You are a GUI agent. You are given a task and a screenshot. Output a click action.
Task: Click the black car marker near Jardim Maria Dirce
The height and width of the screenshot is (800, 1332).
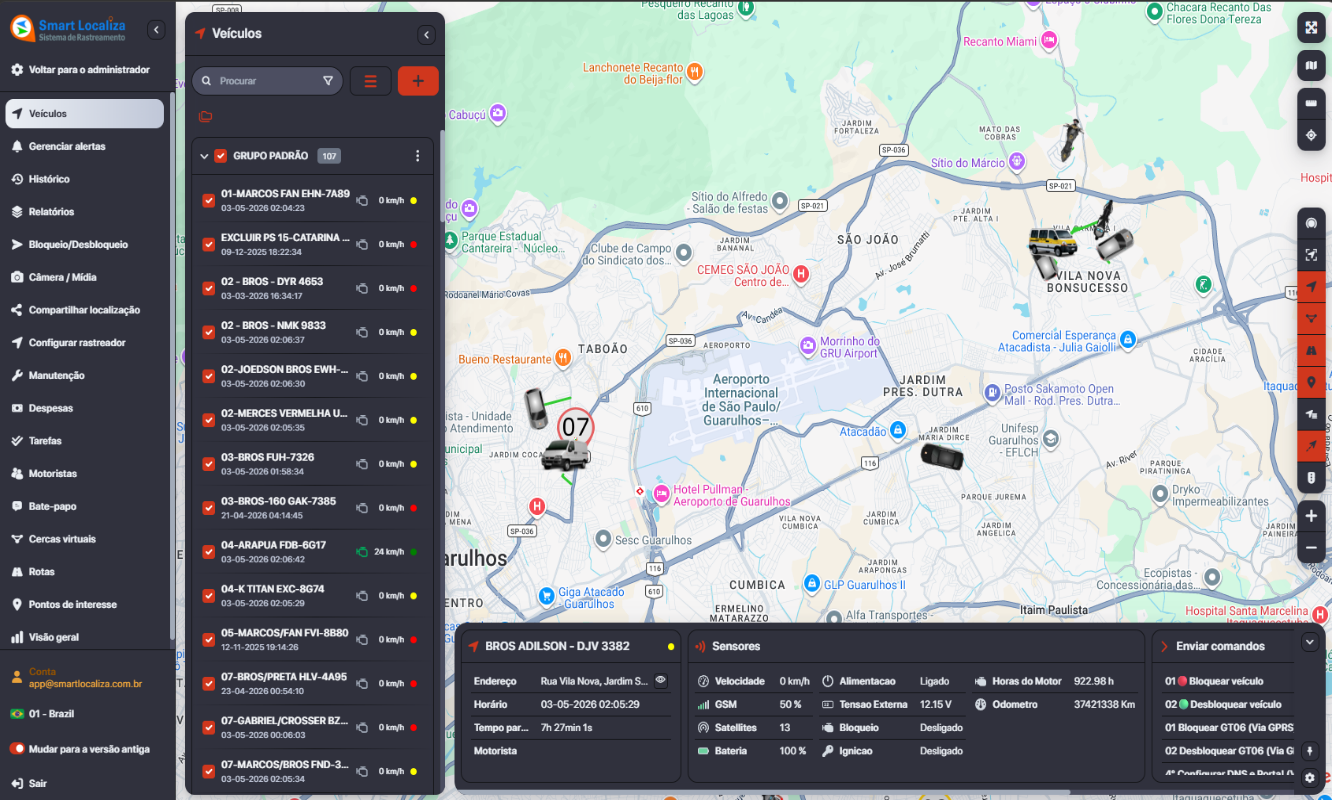pyautogui.click(x=942, y=456)
